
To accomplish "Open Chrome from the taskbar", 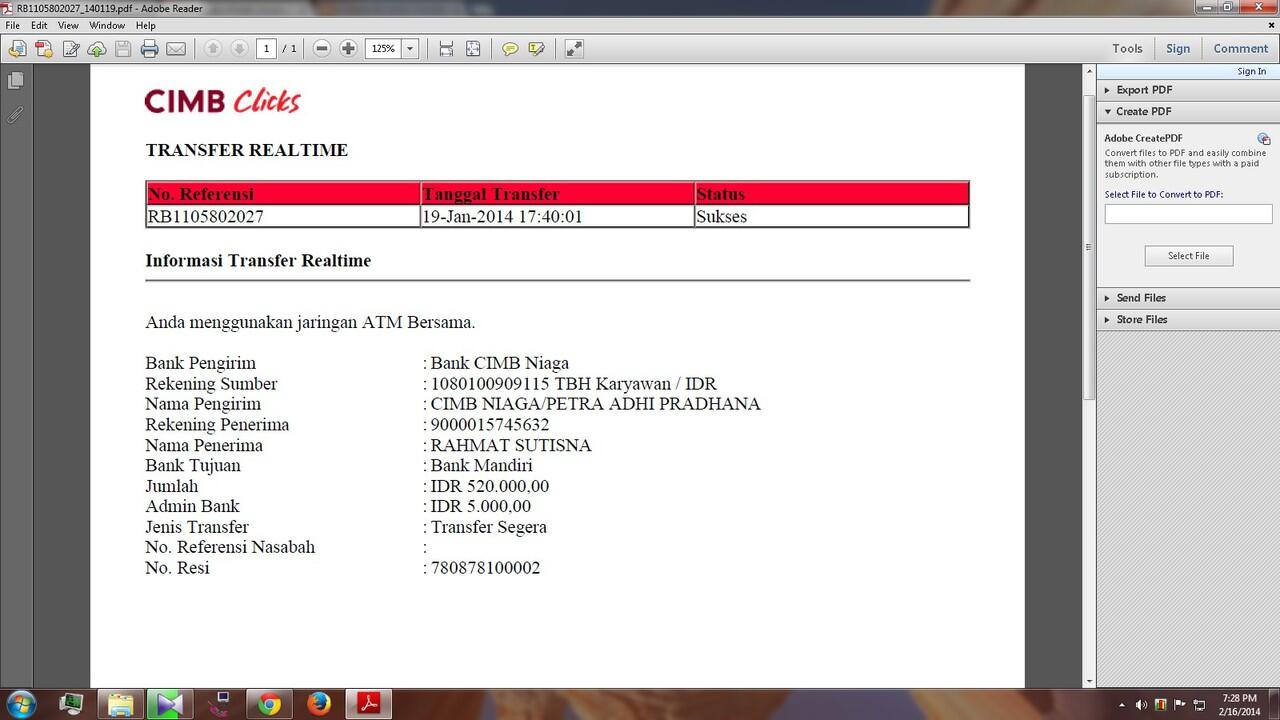I will coord(269,704).
